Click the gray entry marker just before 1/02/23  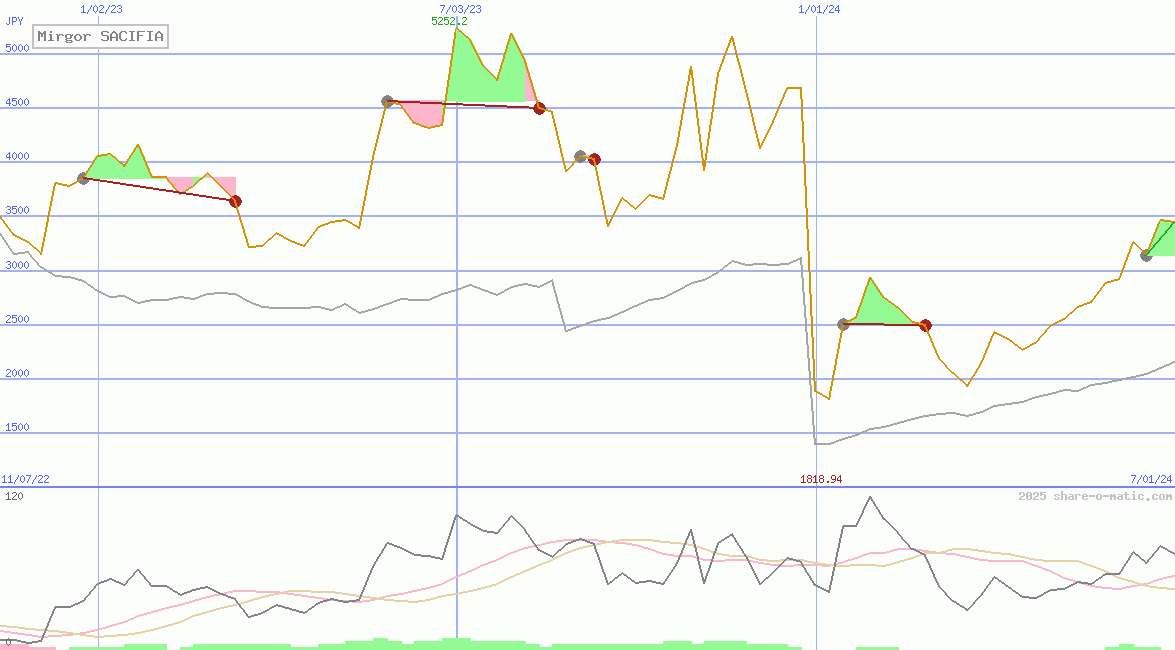[83, 178]
